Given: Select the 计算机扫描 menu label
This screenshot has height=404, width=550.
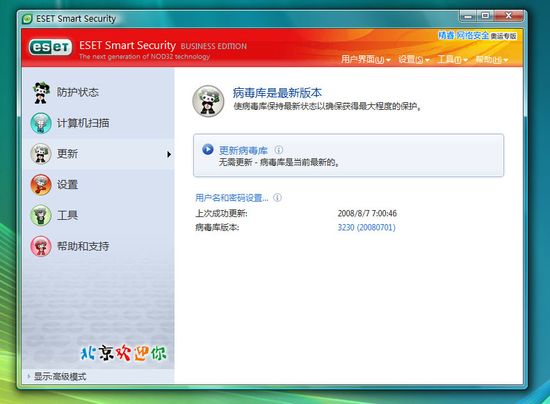Looking at the screenshot, I should 83,123.
